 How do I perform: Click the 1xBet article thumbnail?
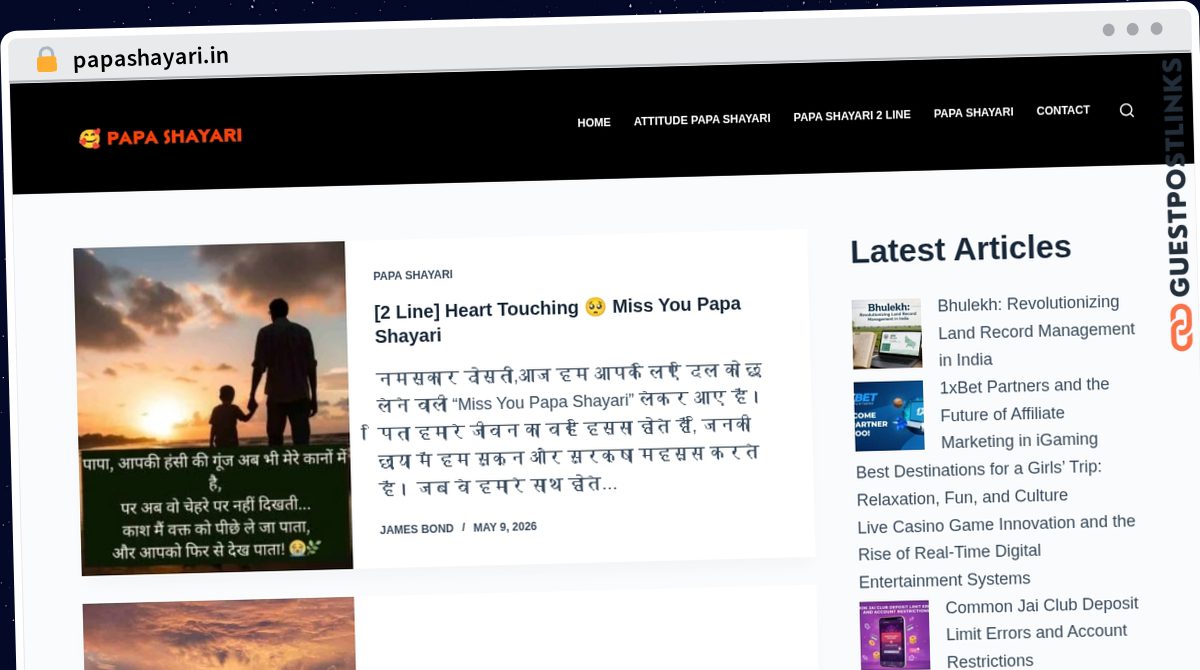click(x=889, y=416)
